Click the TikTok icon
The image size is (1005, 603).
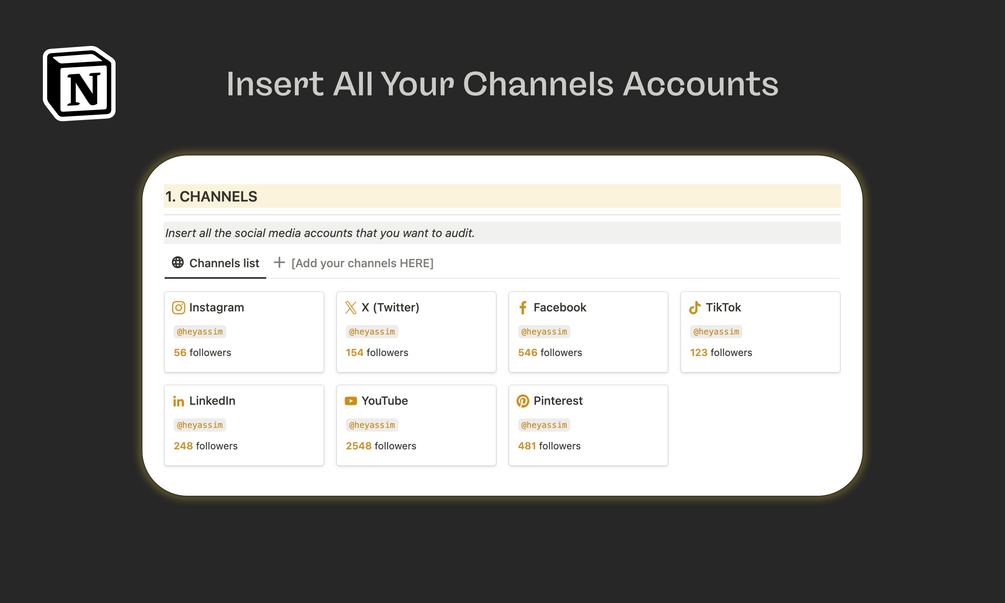click(x=695, y=308)
